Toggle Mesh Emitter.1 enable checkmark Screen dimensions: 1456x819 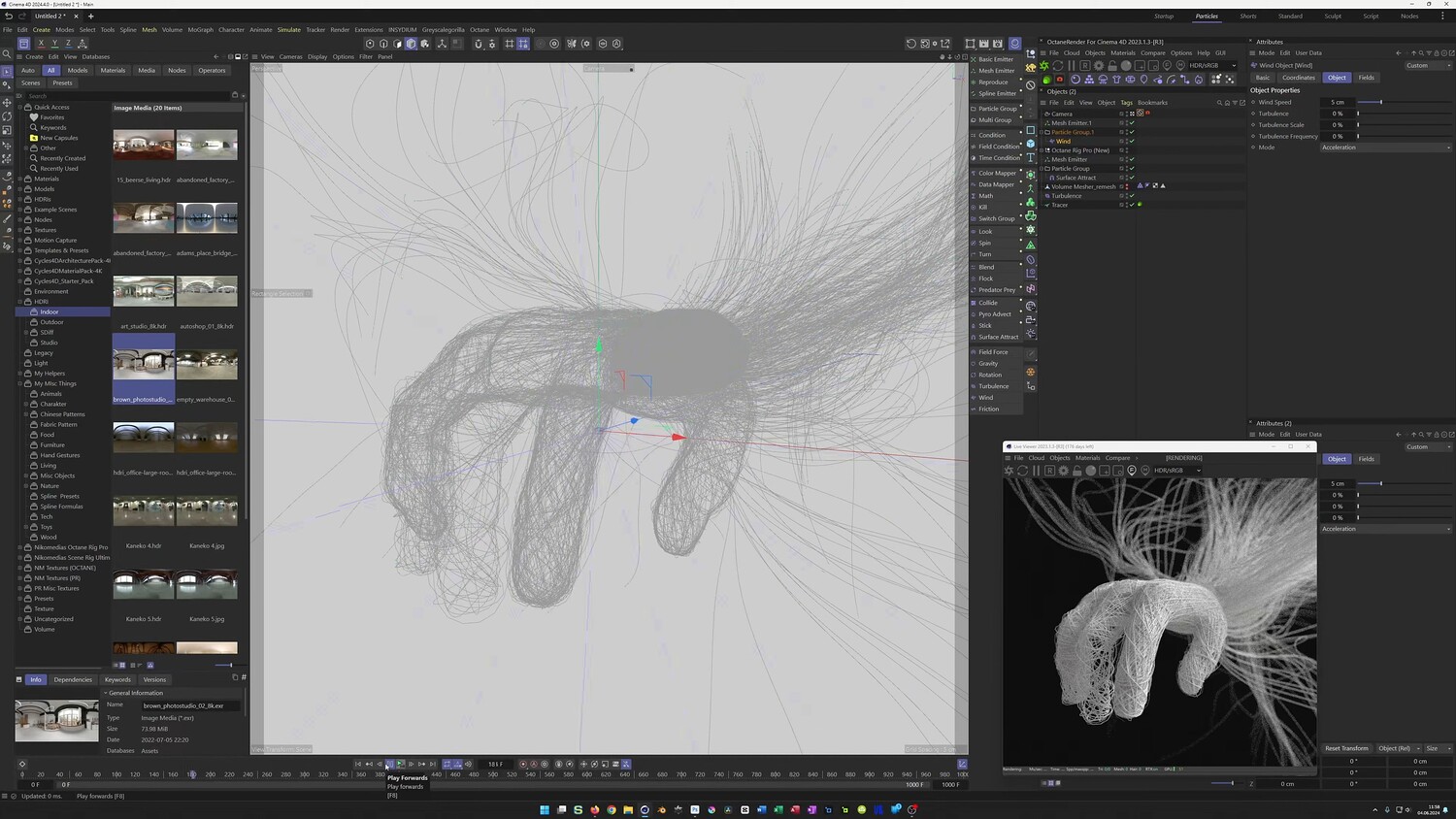click(x=1132, y=123)
